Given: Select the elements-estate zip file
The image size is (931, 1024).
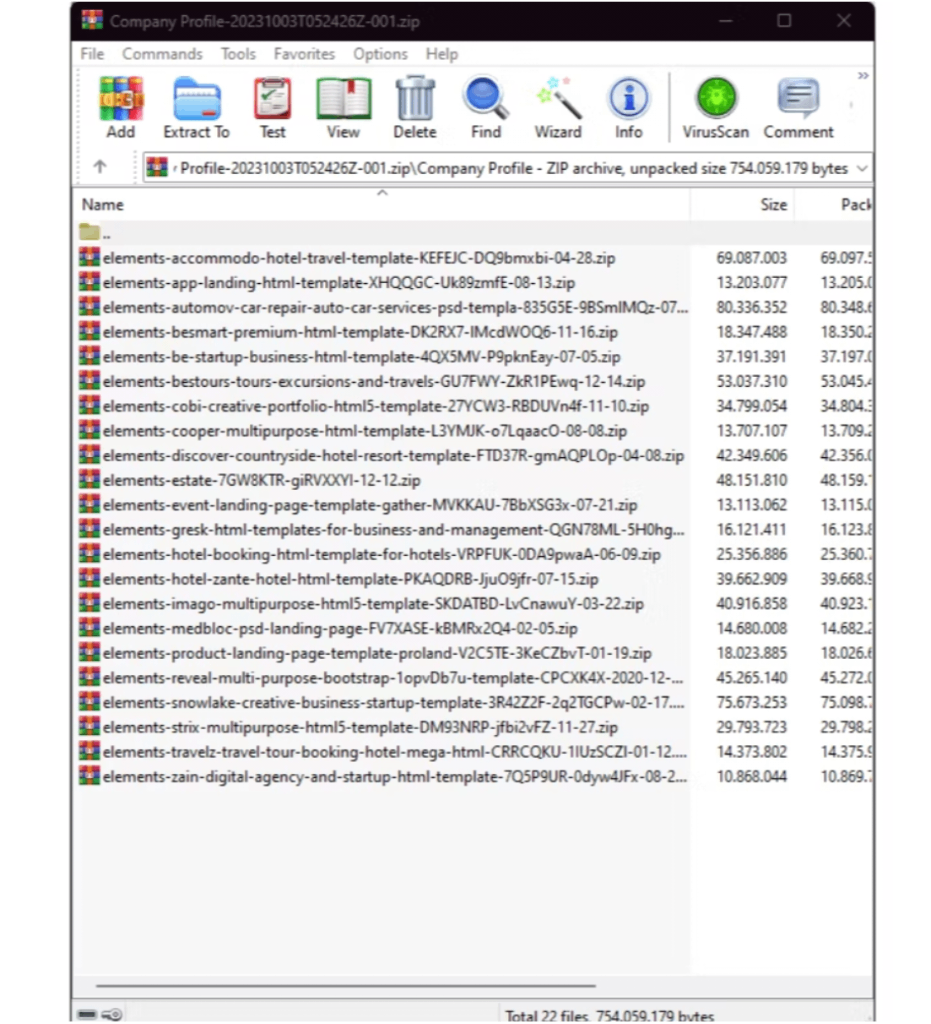Looking at the screenshot, I should click(262, 480).
